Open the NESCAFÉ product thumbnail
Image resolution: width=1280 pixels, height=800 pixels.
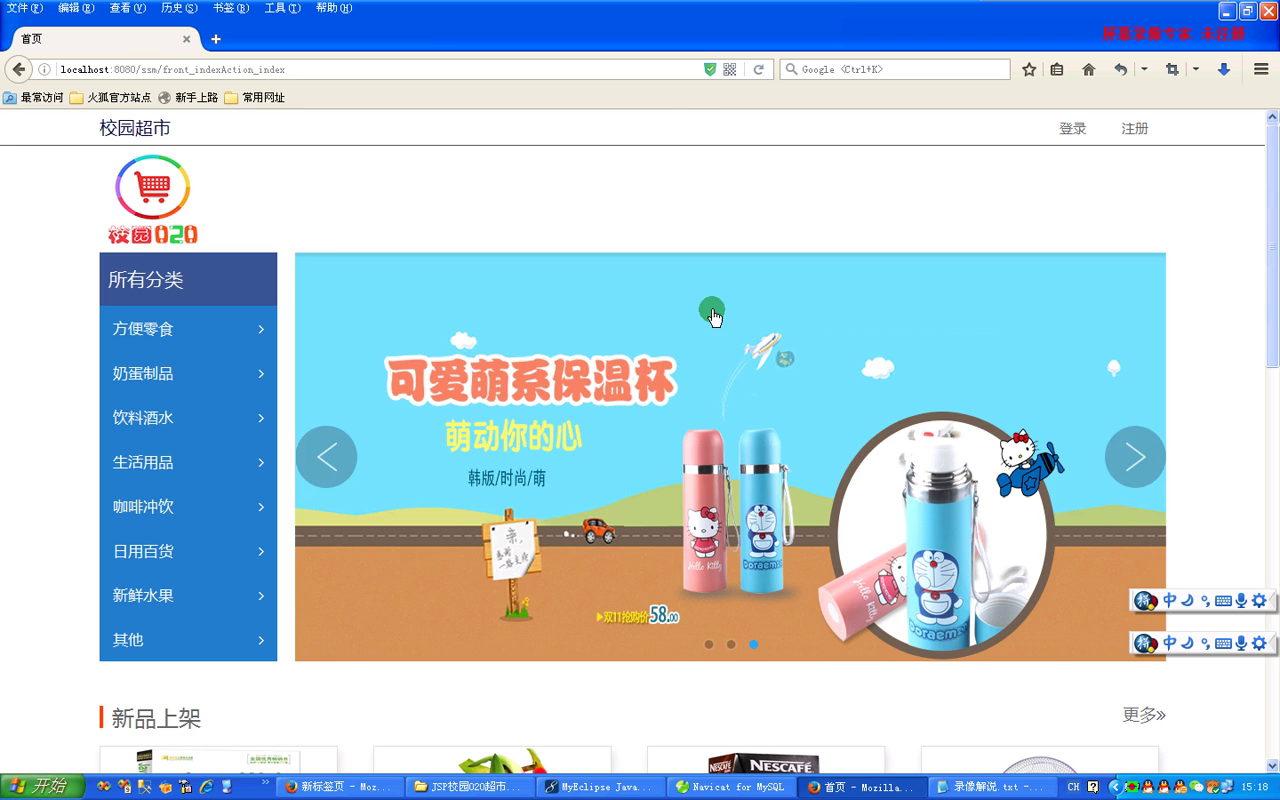coord(766,762)
